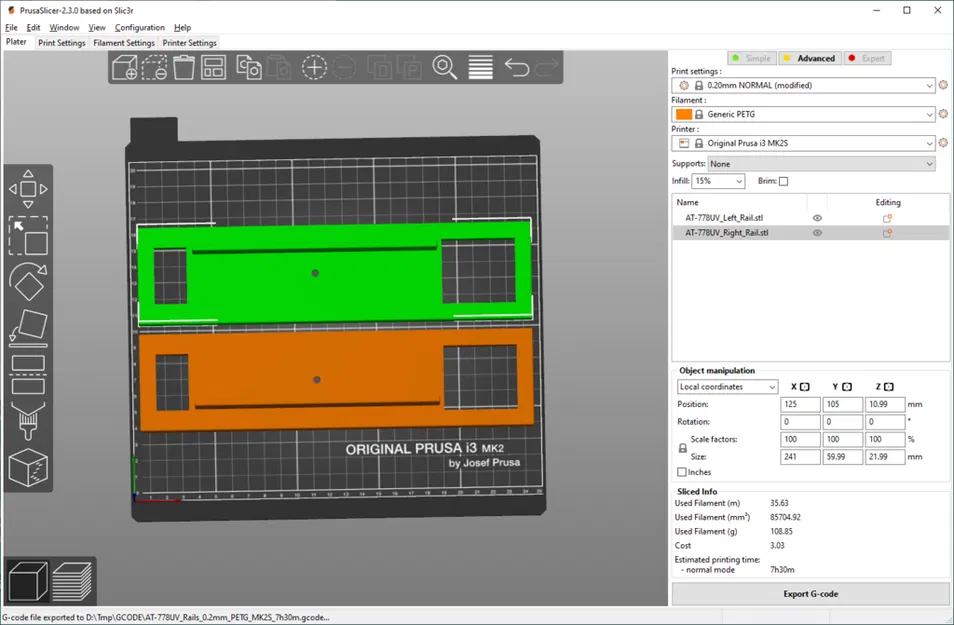Image resolution: width=954 pixels, height=625 pixels.
Task: Open the Infill percentage dropdown
Action: [x=718, y=181]
